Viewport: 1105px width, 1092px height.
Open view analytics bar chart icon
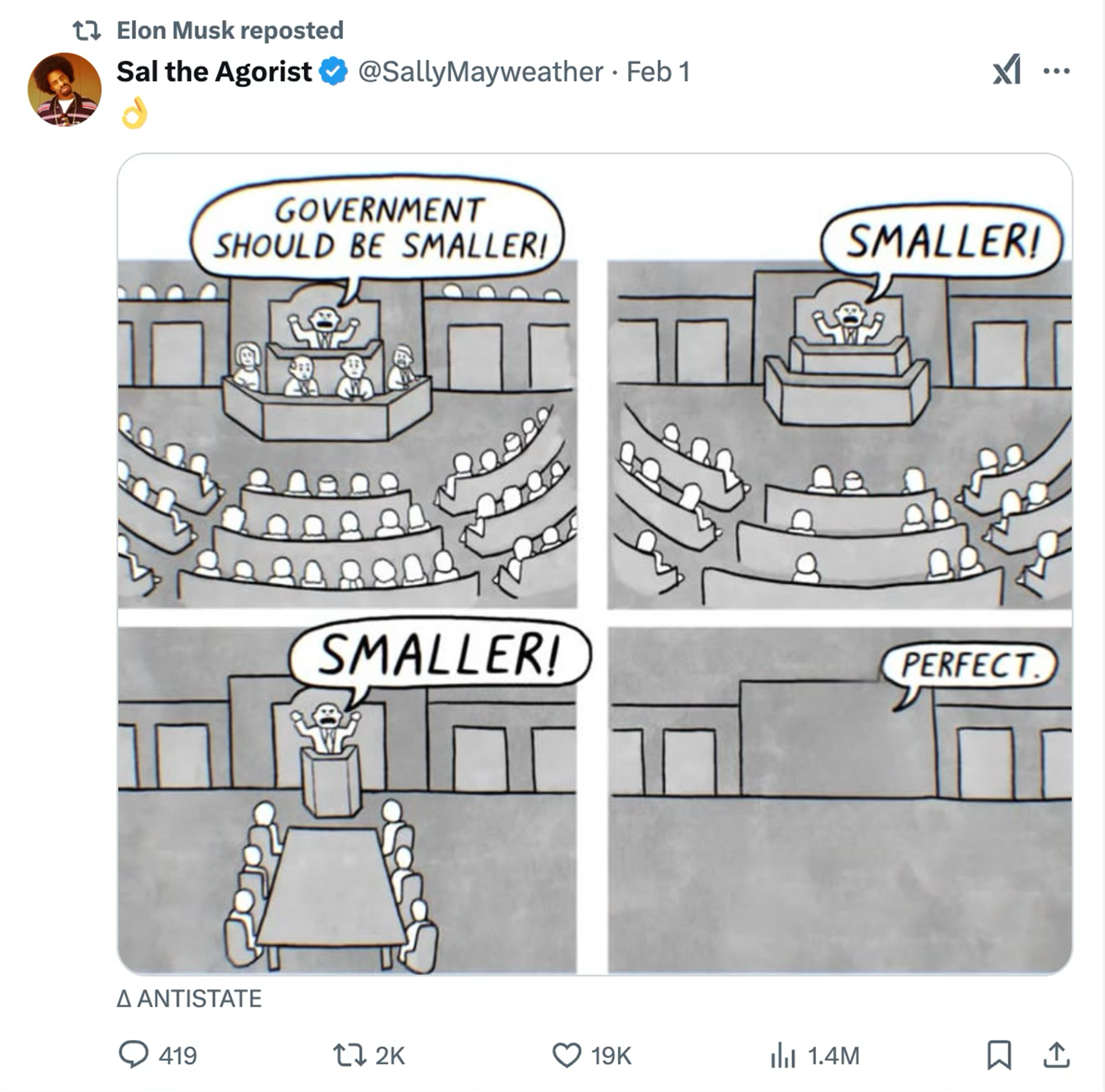pos(783,1056)
